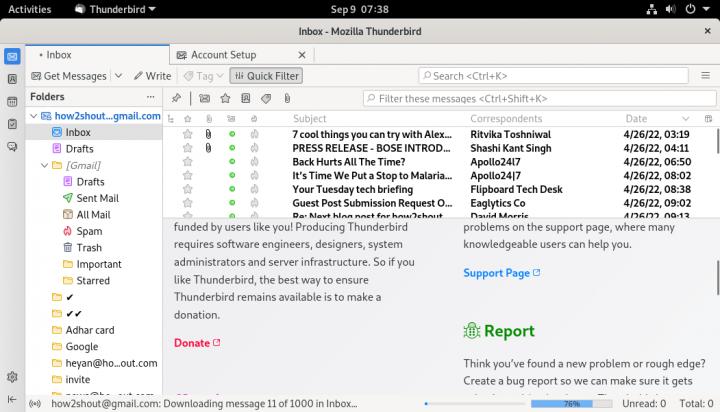Image resolution: width=720 pixels, height=412 pixels.
Task: Open Settings via the gear icon
Action: point(11,377)
